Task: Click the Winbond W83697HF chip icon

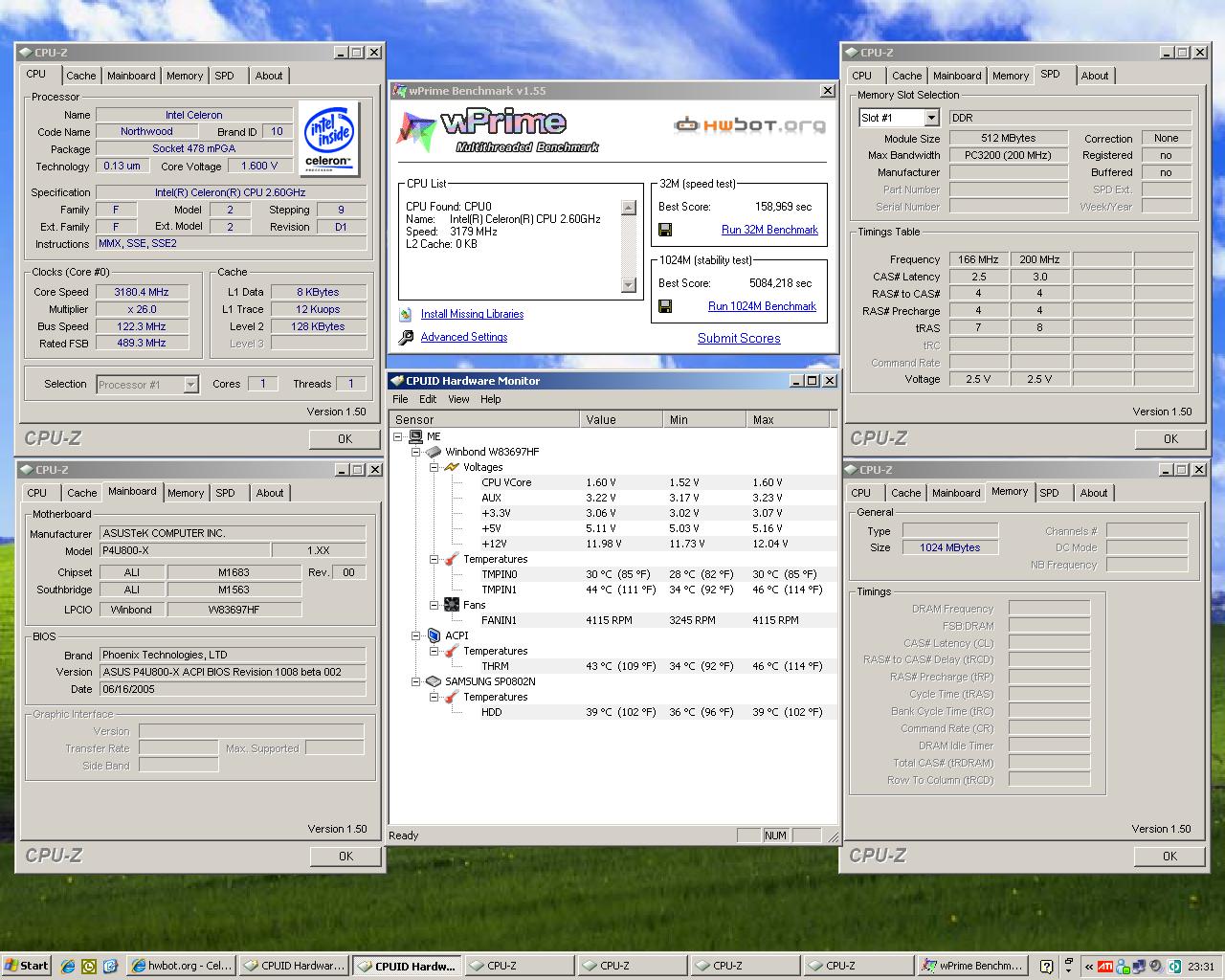Action: pos(434,452)
